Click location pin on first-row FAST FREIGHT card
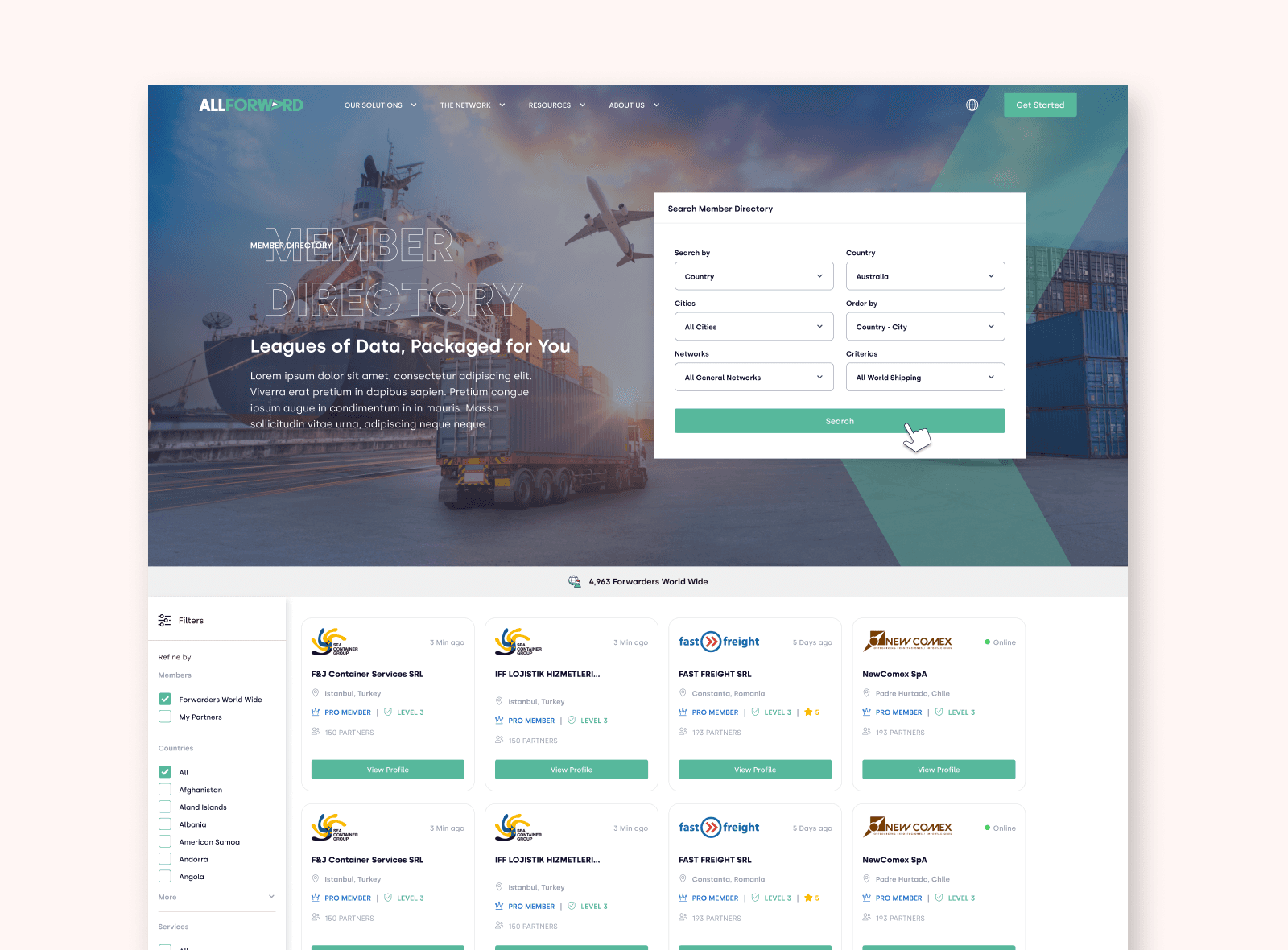The width and height of the screenshot is (1288, 950). coord(683,693)
